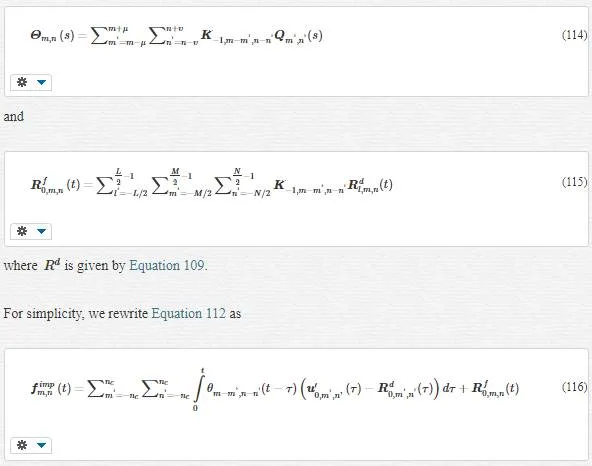This screenshot has width=592, height=466.
Task: Click the gear icon under Equation 114
Action: [x=22, y=82]
